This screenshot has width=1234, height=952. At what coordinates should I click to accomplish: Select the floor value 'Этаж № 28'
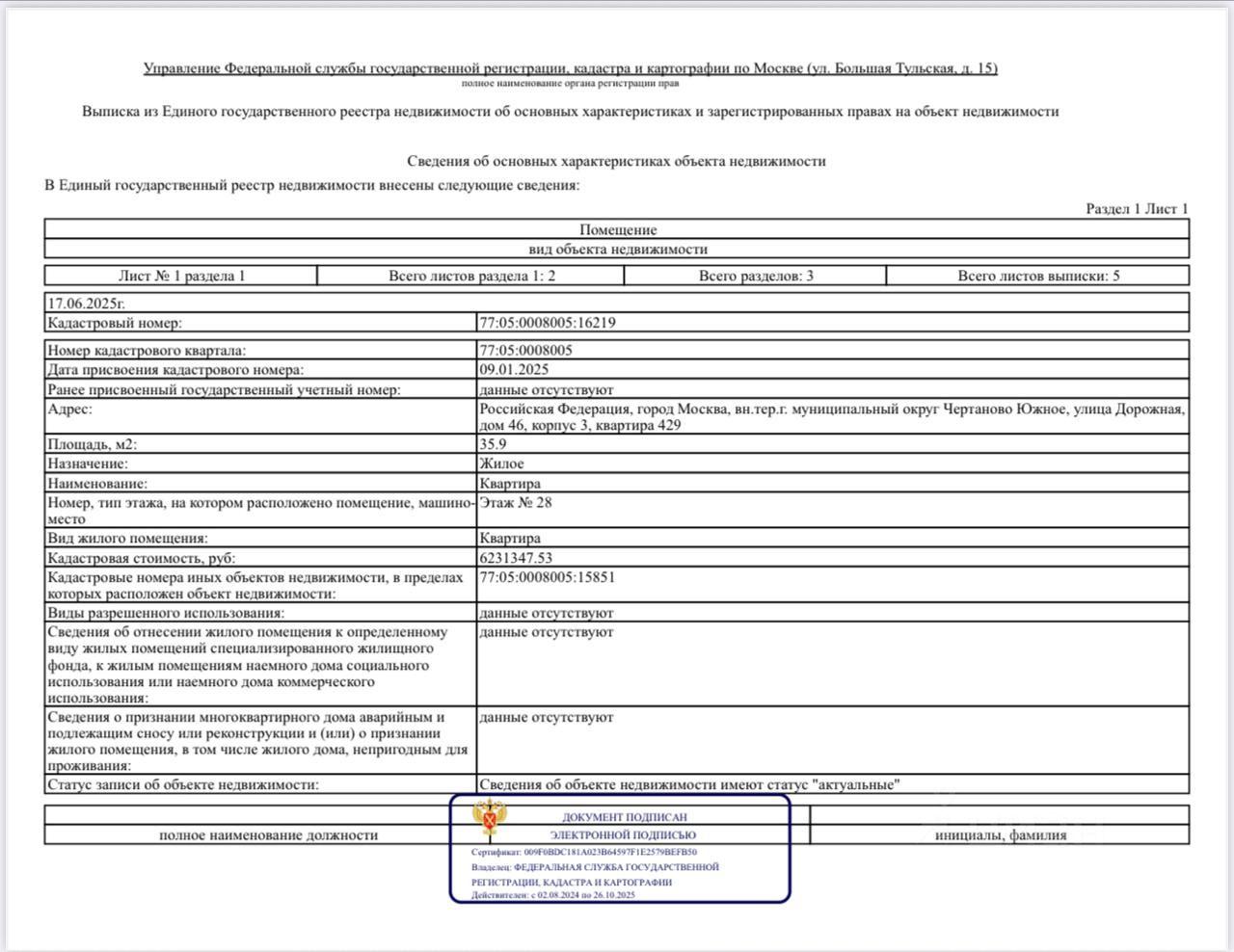[x=516, y=502]
